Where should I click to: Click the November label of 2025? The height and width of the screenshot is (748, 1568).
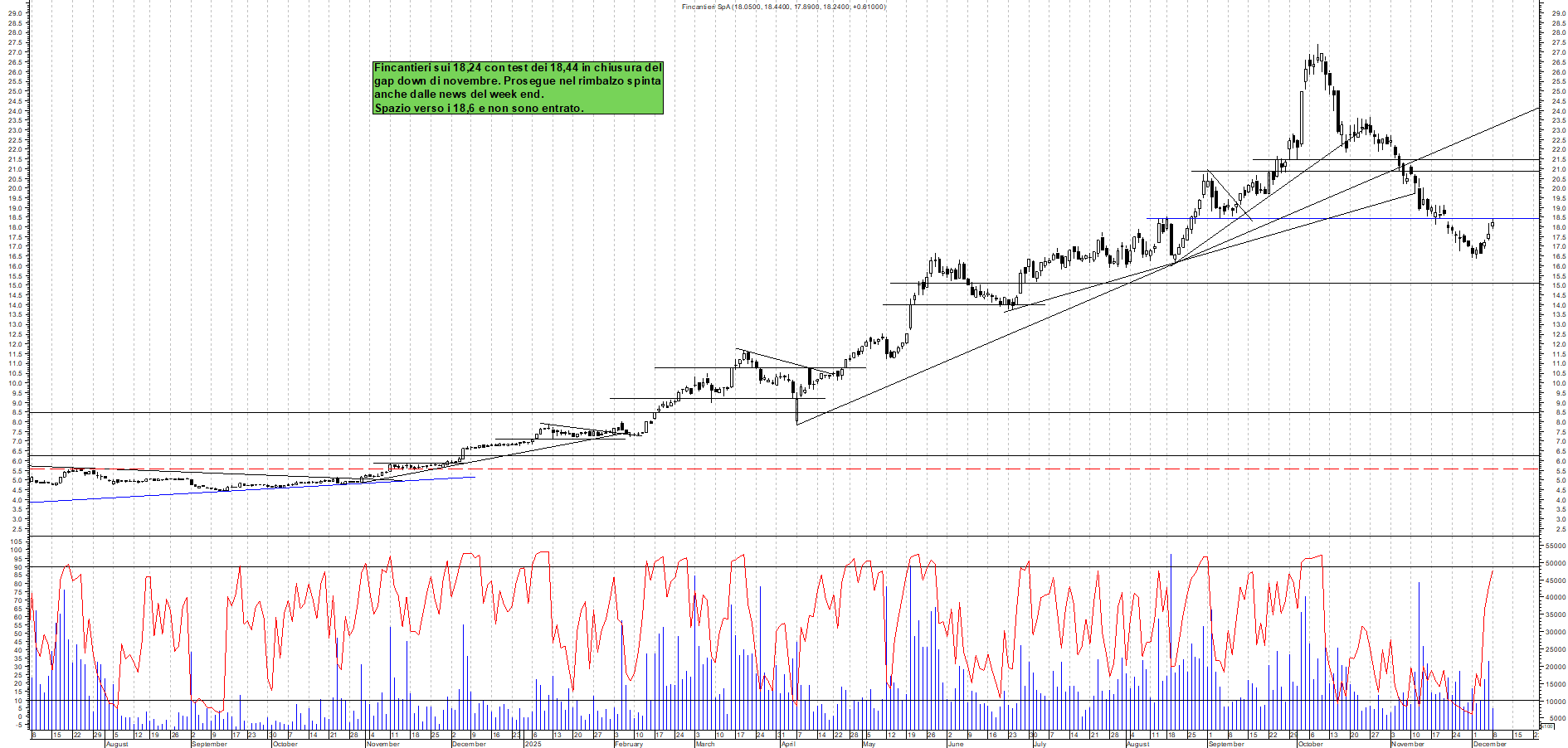(x=1408, y=744)
